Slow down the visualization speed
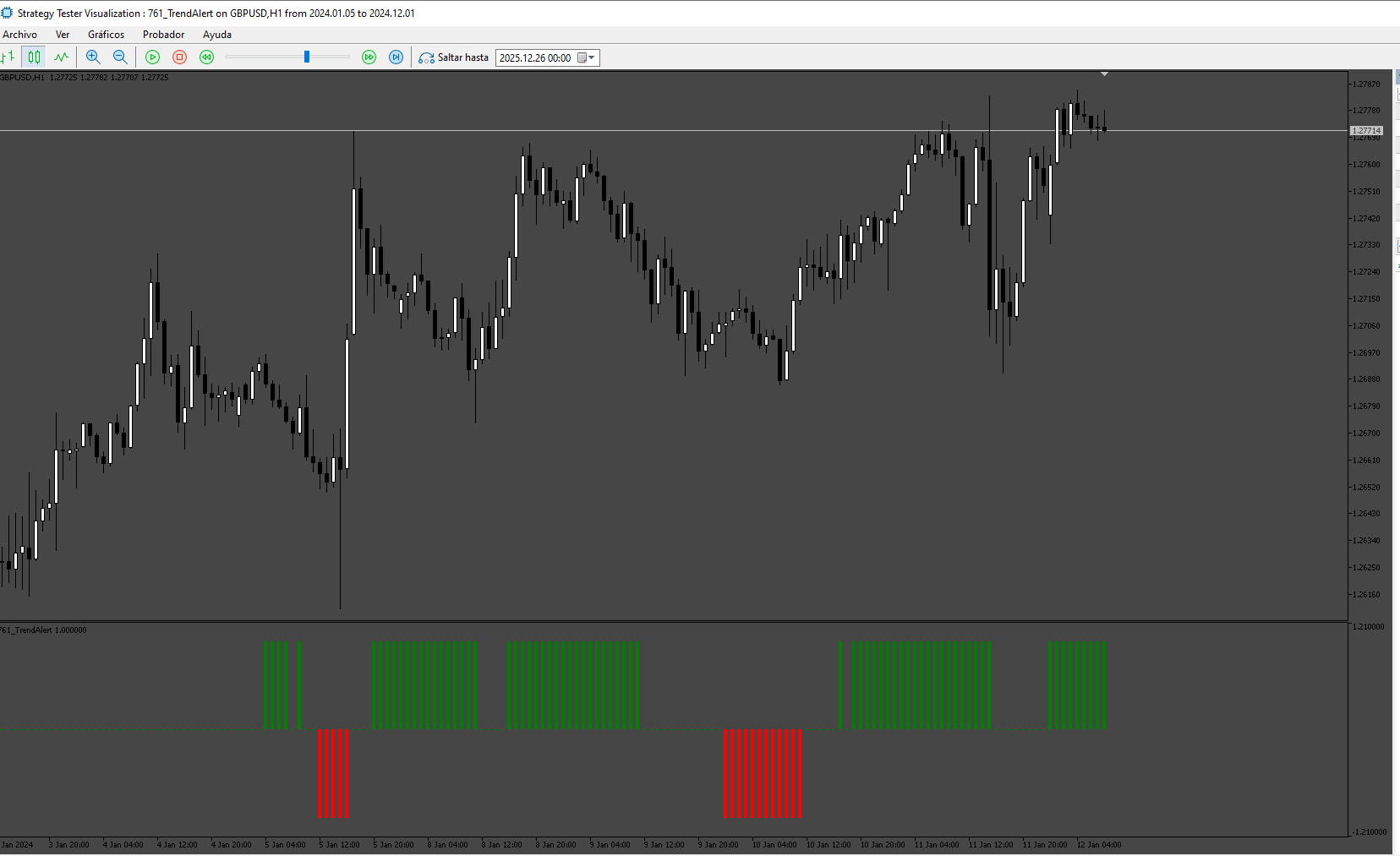The image size is (1400, 856). 206,57
